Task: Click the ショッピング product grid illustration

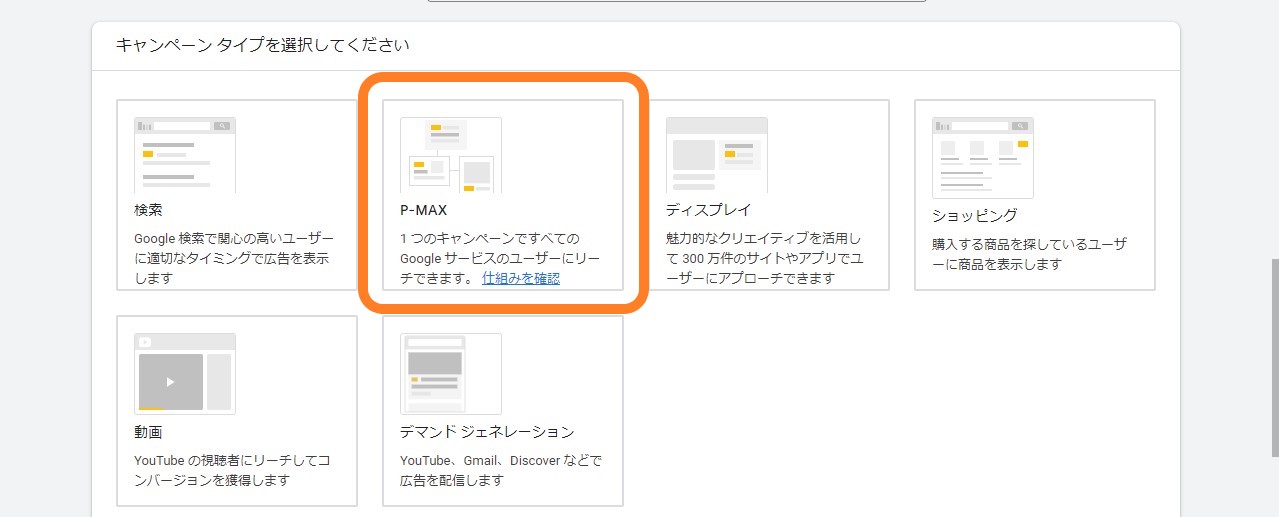Action: (x=983, y=158)
